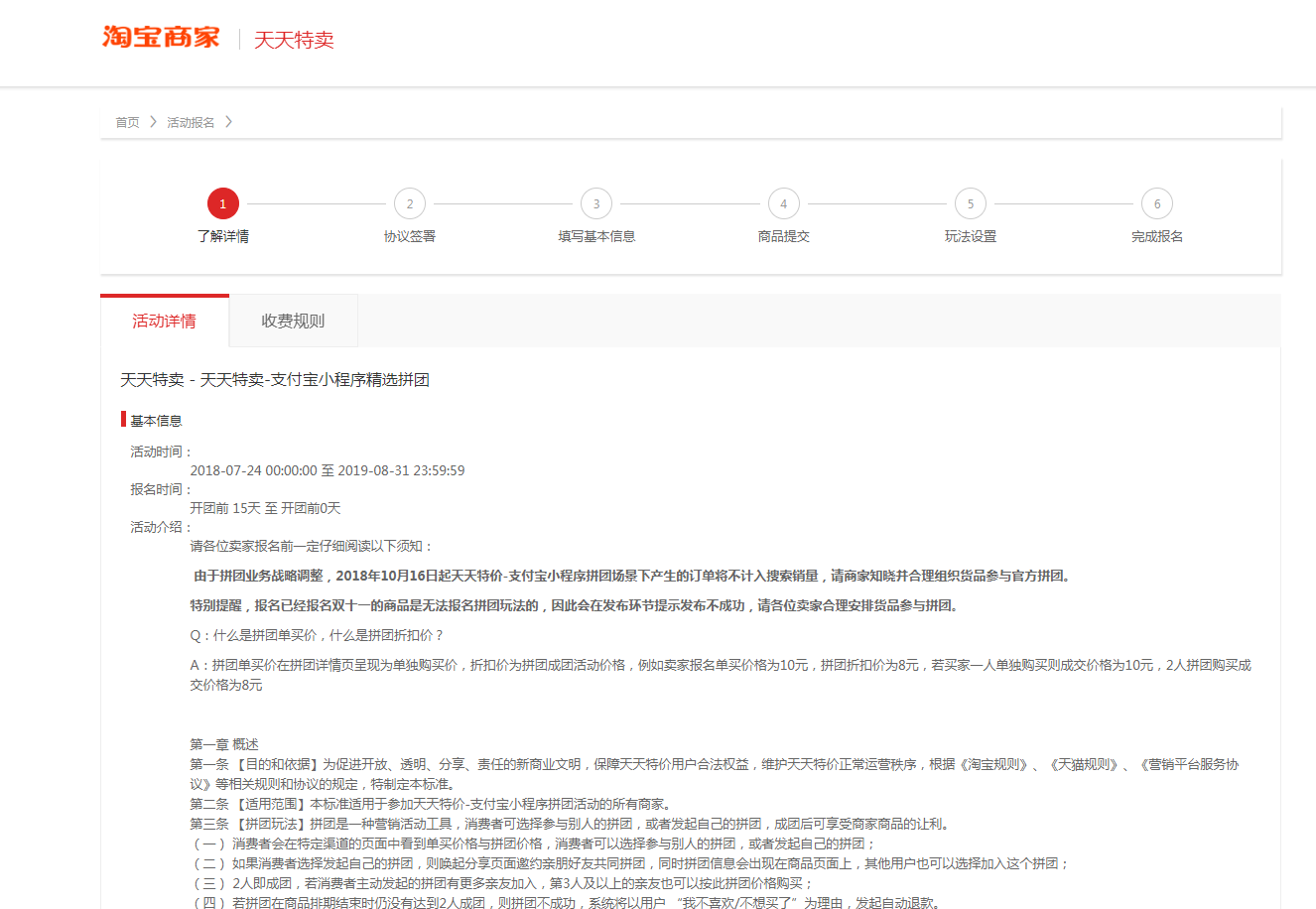The height and width of the screenshot is (909, 1316).
Task: Click the 协议签署 step label
Action: coord(410,236)
